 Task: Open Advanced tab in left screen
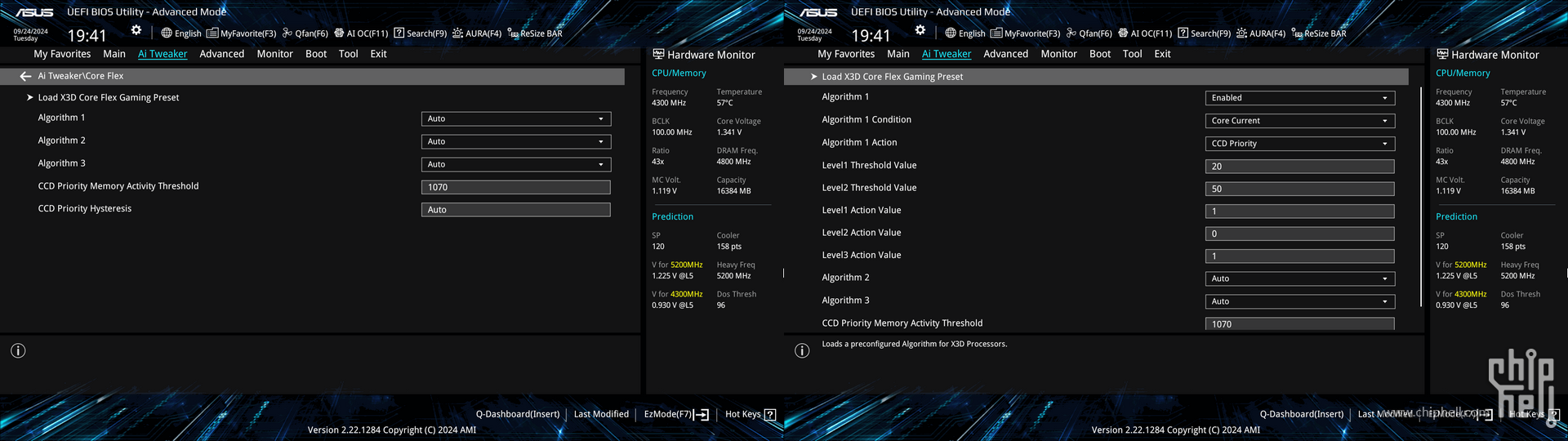point(222,54)
